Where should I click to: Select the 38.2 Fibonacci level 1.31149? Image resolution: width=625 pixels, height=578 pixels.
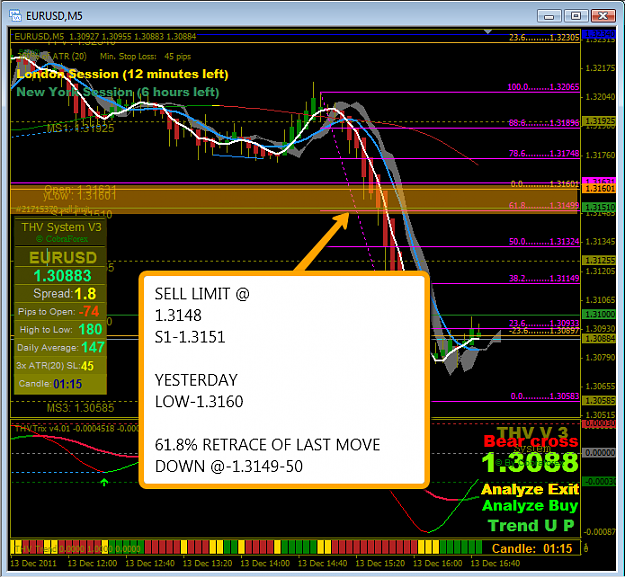pyautogui.click(x=544, y=278)
